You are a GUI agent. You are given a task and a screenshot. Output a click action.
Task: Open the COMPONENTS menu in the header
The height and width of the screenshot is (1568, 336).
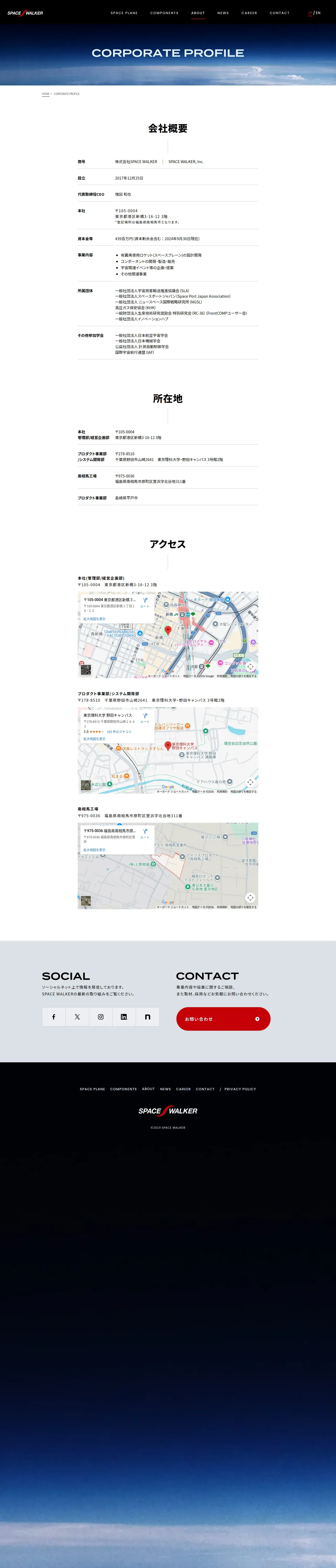(x=165, y=13)
